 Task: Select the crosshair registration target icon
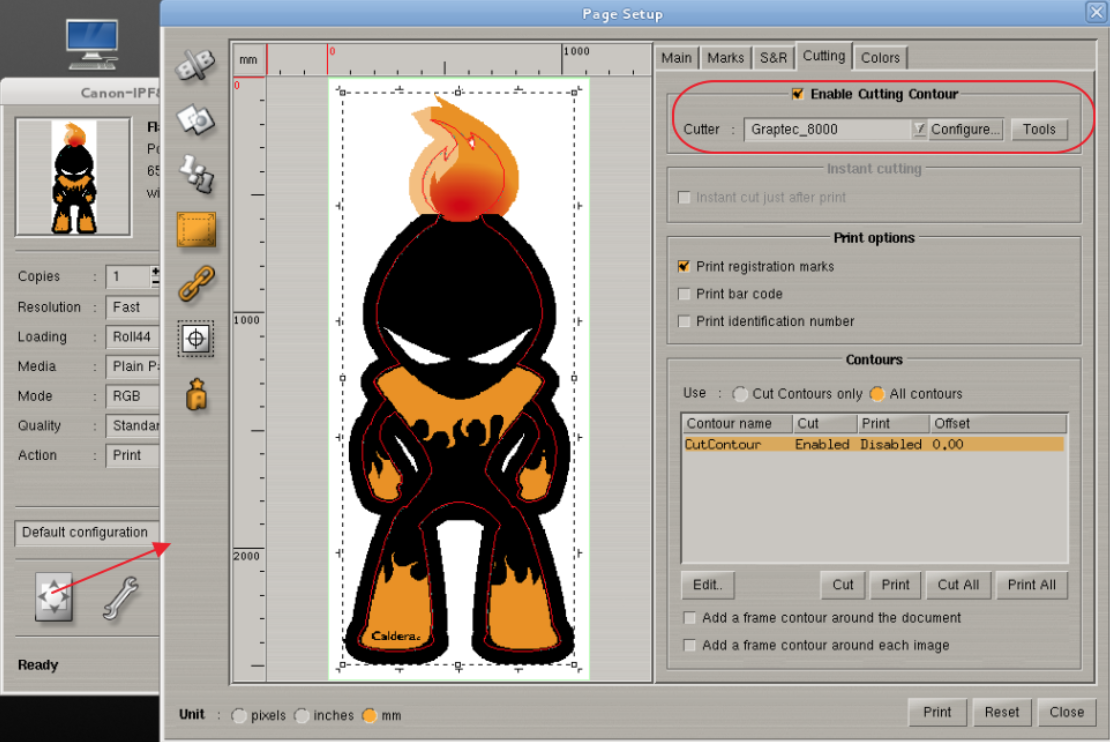[x=196, y=339]
